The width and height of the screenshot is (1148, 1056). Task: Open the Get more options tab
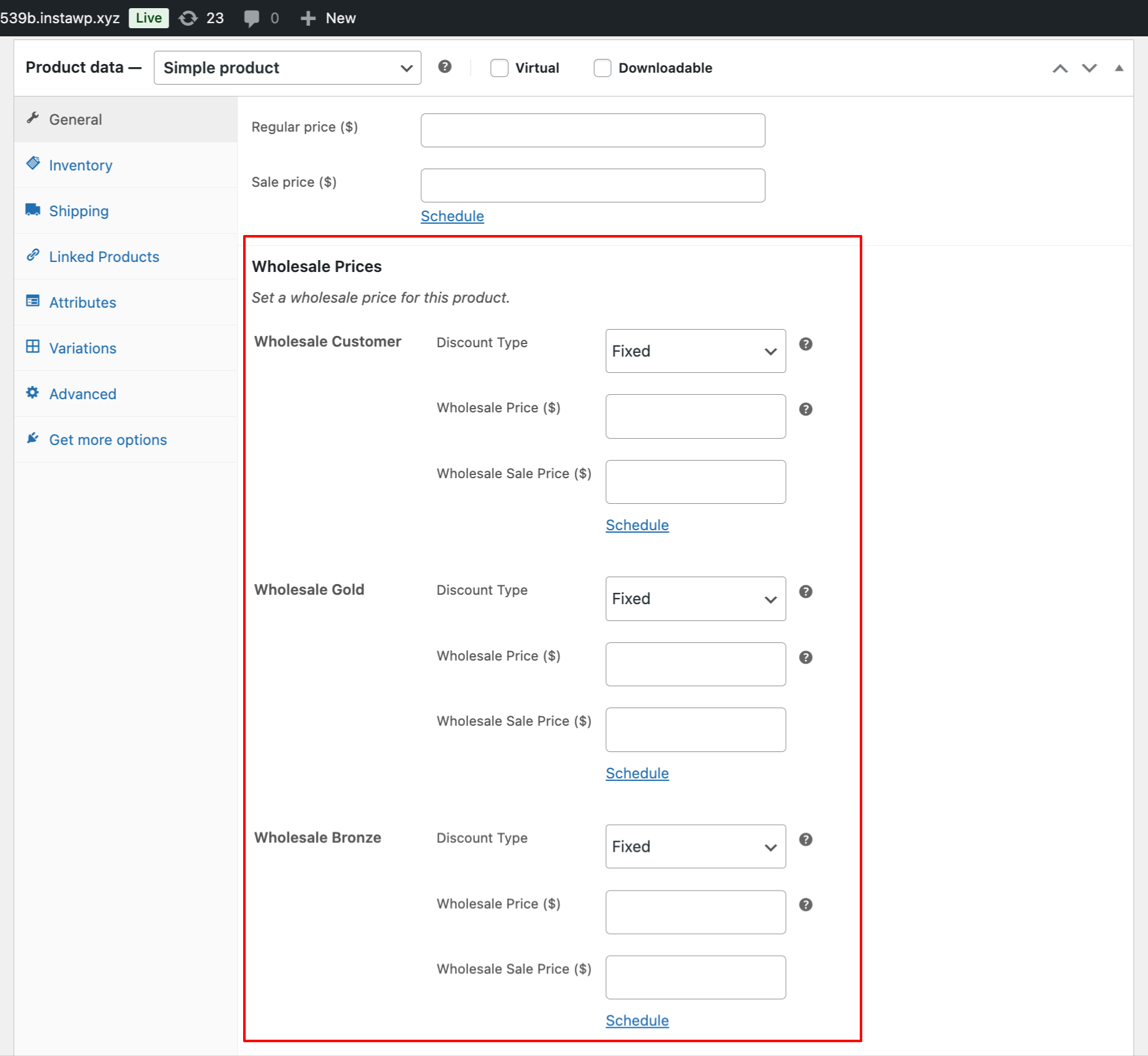[x=126, y=439]
